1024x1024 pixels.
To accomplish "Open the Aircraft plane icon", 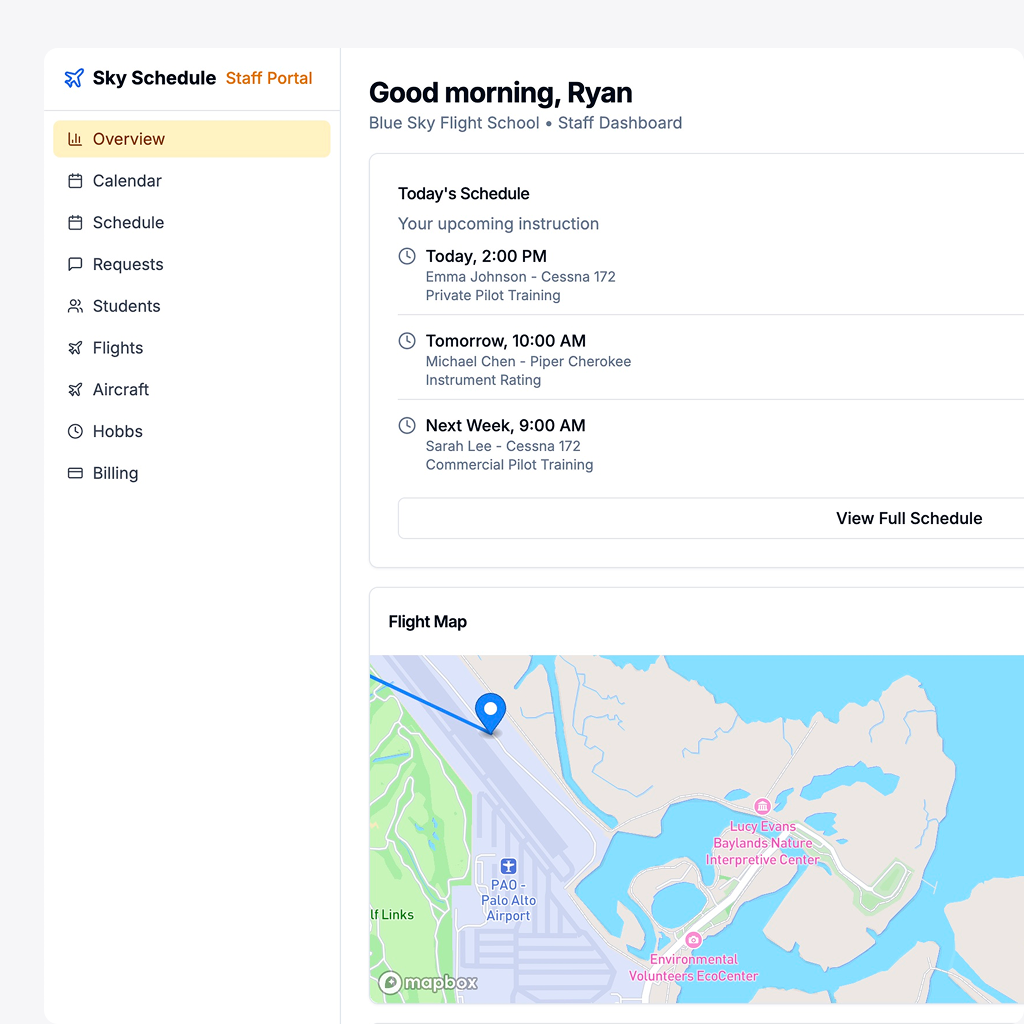I will pos(75,389).
